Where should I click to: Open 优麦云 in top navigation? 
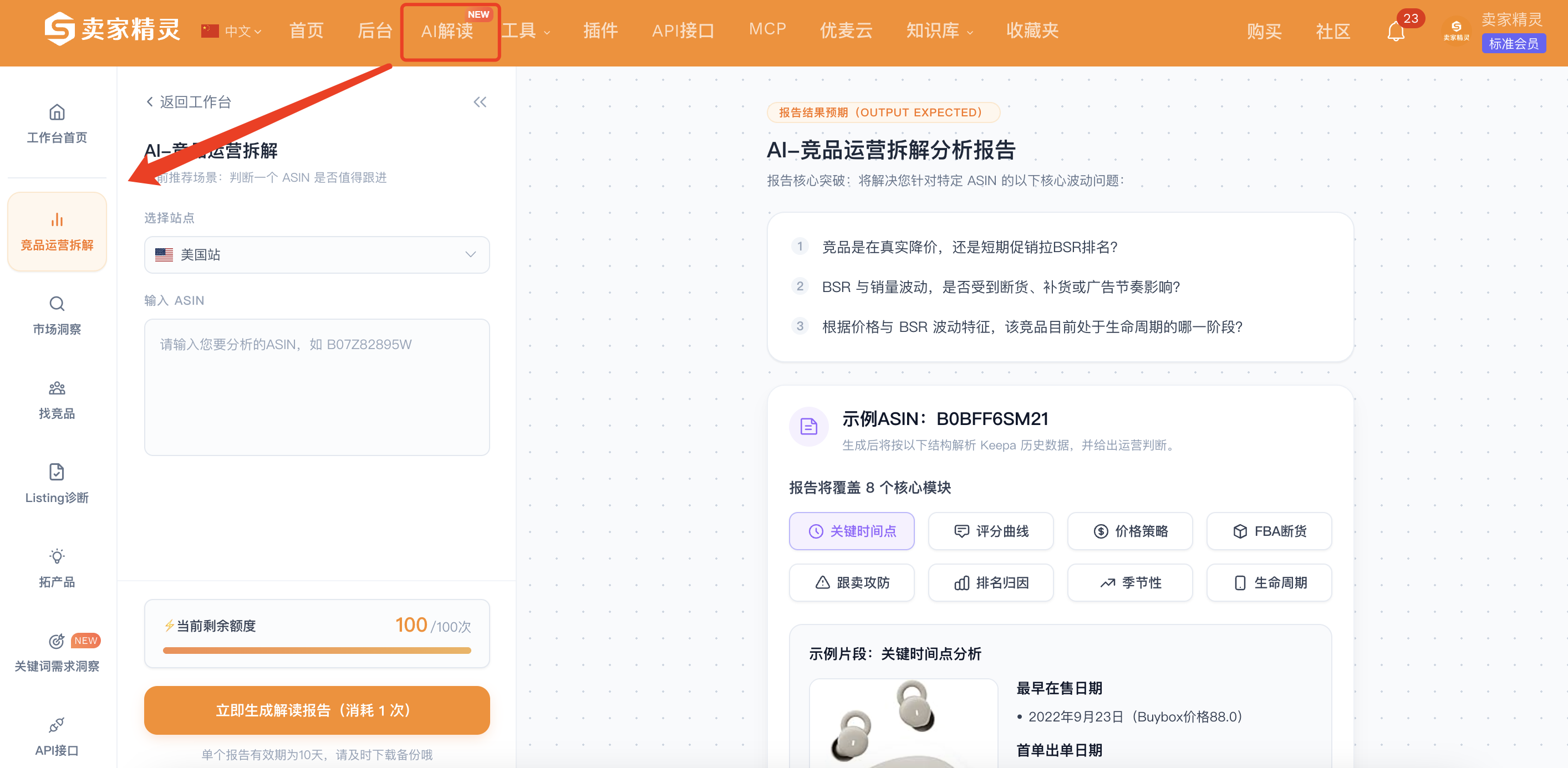click(846, 30)
